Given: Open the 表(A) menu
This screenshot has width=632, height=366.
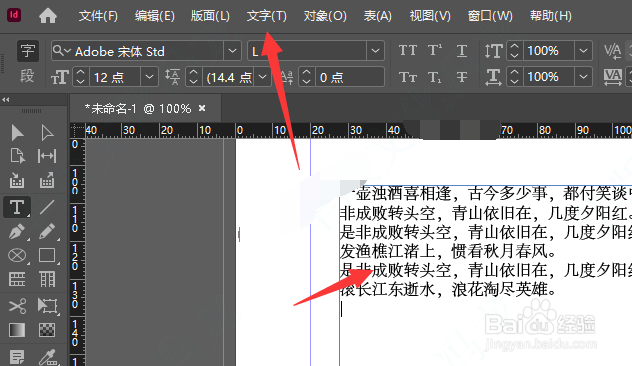Looking at the screenshot, I should (x=377, y=16).
